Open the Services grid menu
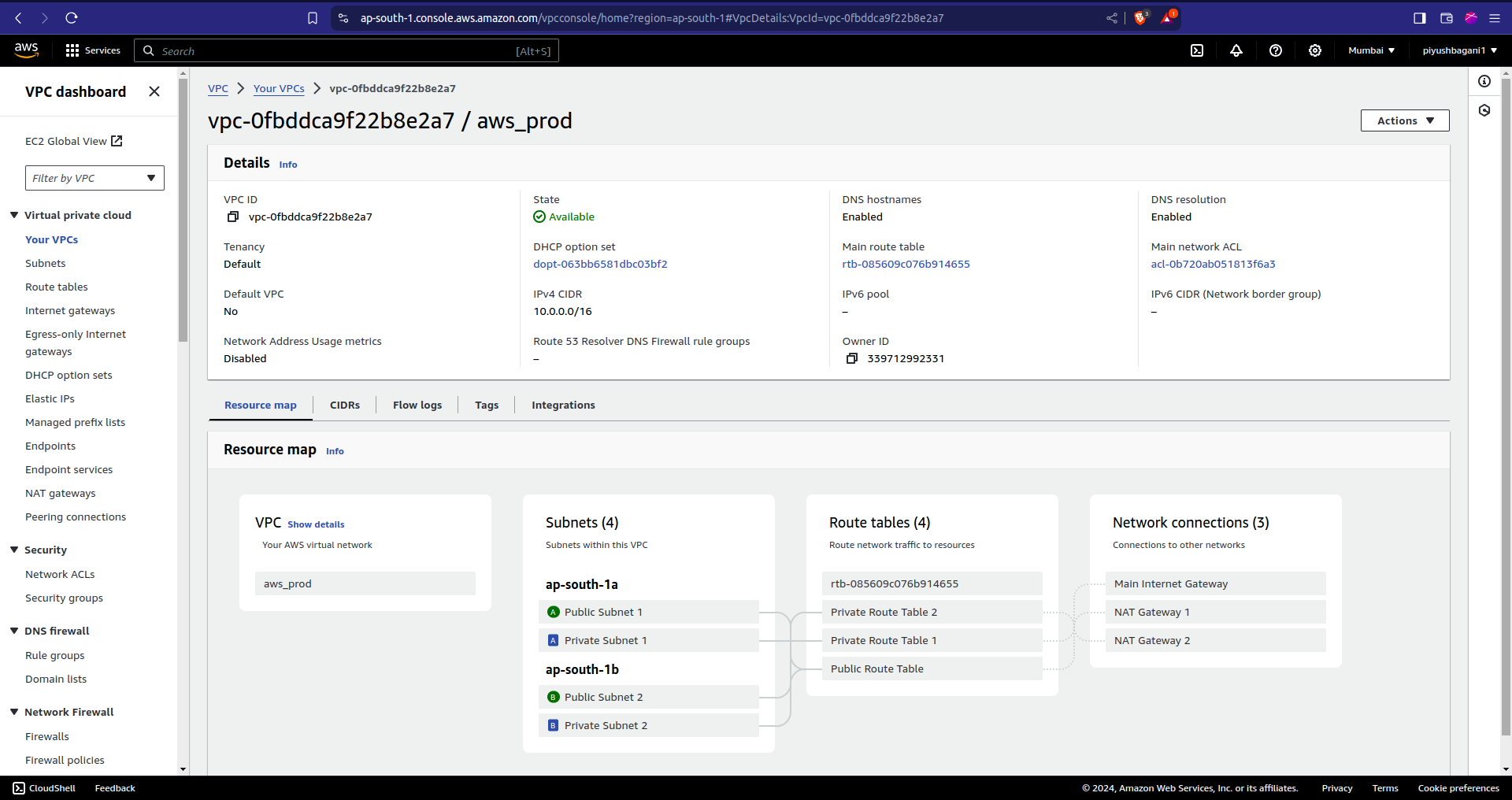 (x=93, y=50)
